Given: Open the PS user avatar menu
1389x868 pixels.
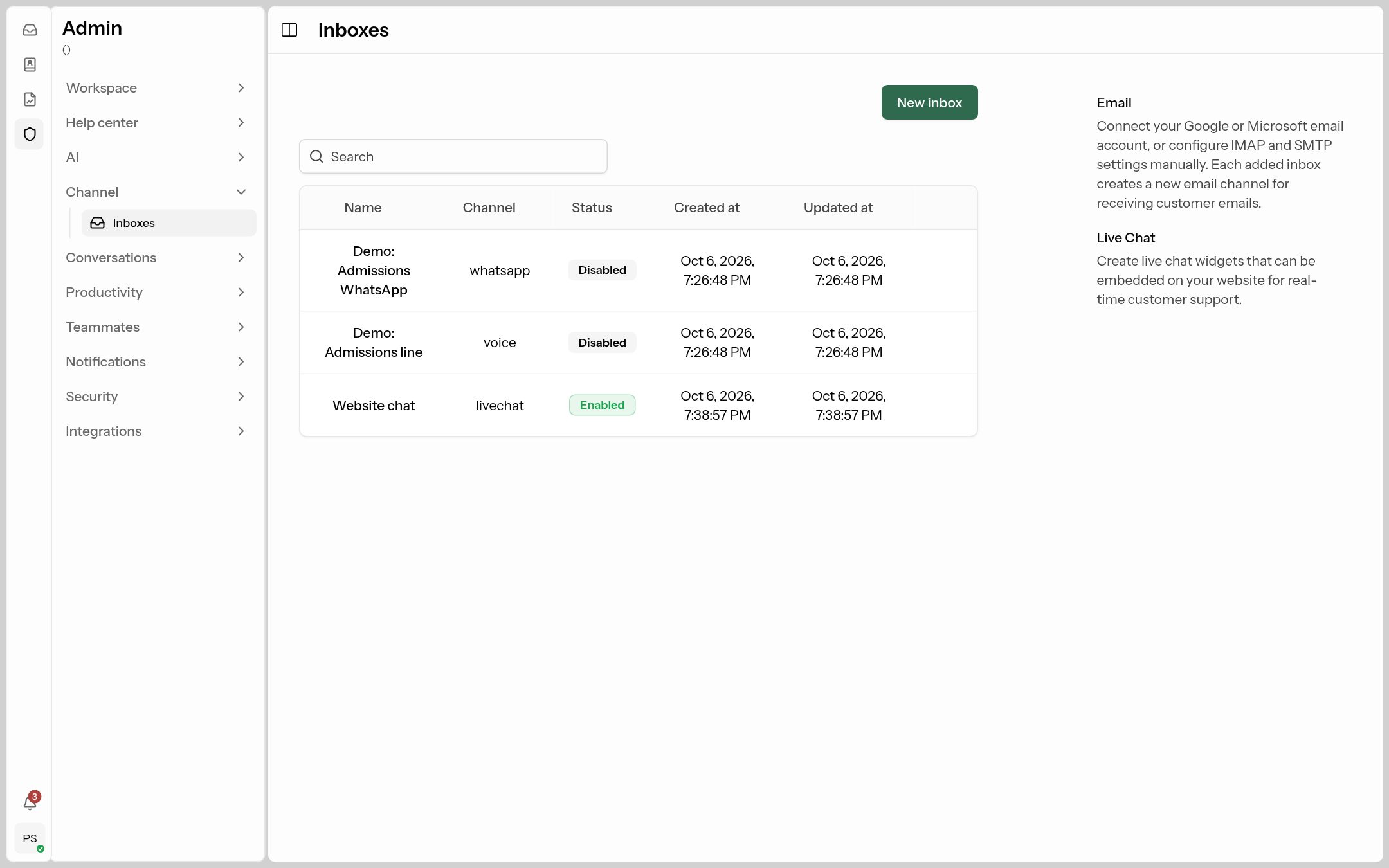Looking at the screenshot, I should [30, 838].
